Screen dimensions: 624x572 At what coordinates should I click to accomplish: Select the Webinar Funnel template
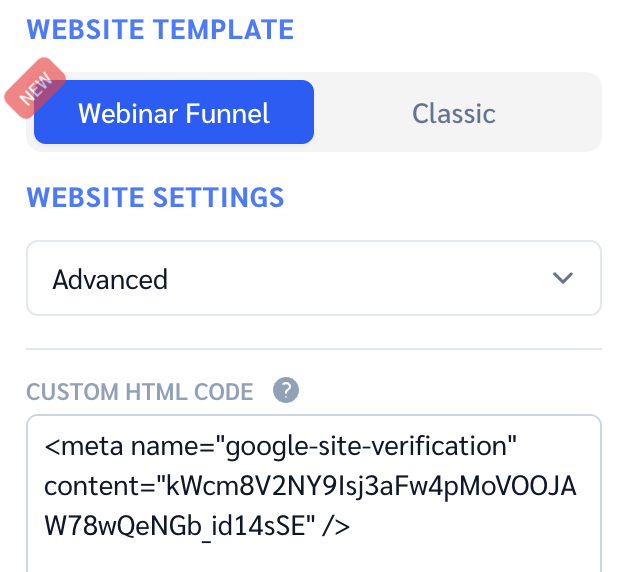click(x=174, y=113)
